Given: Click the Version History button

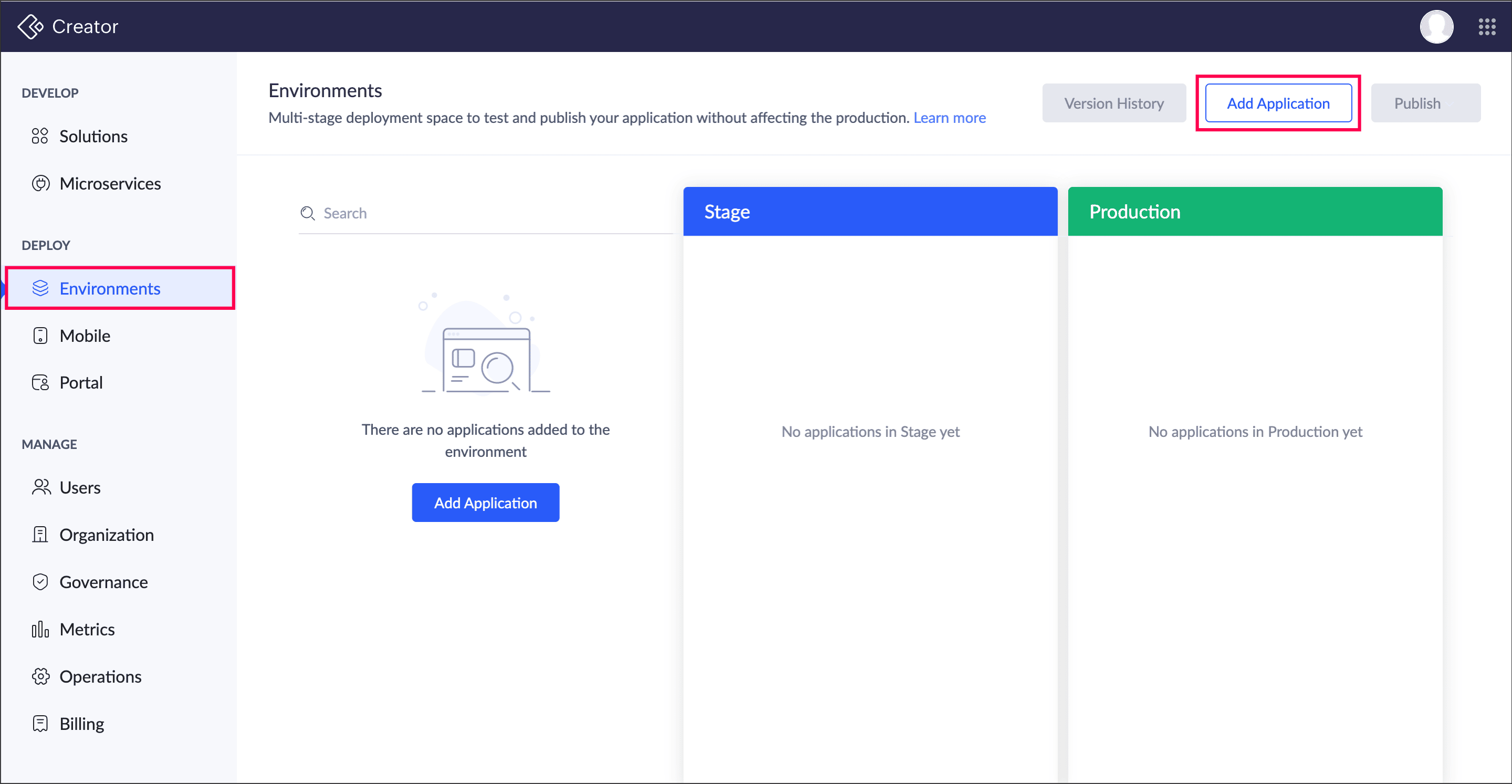Looking at the screenshot, I should pos(1113,103).
